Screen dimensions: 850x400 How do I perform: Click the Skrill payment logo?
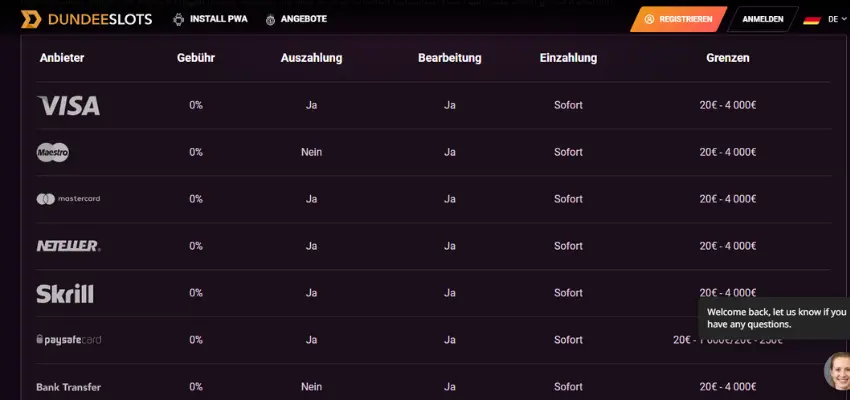pyautogui.click(x=65, y=293)
